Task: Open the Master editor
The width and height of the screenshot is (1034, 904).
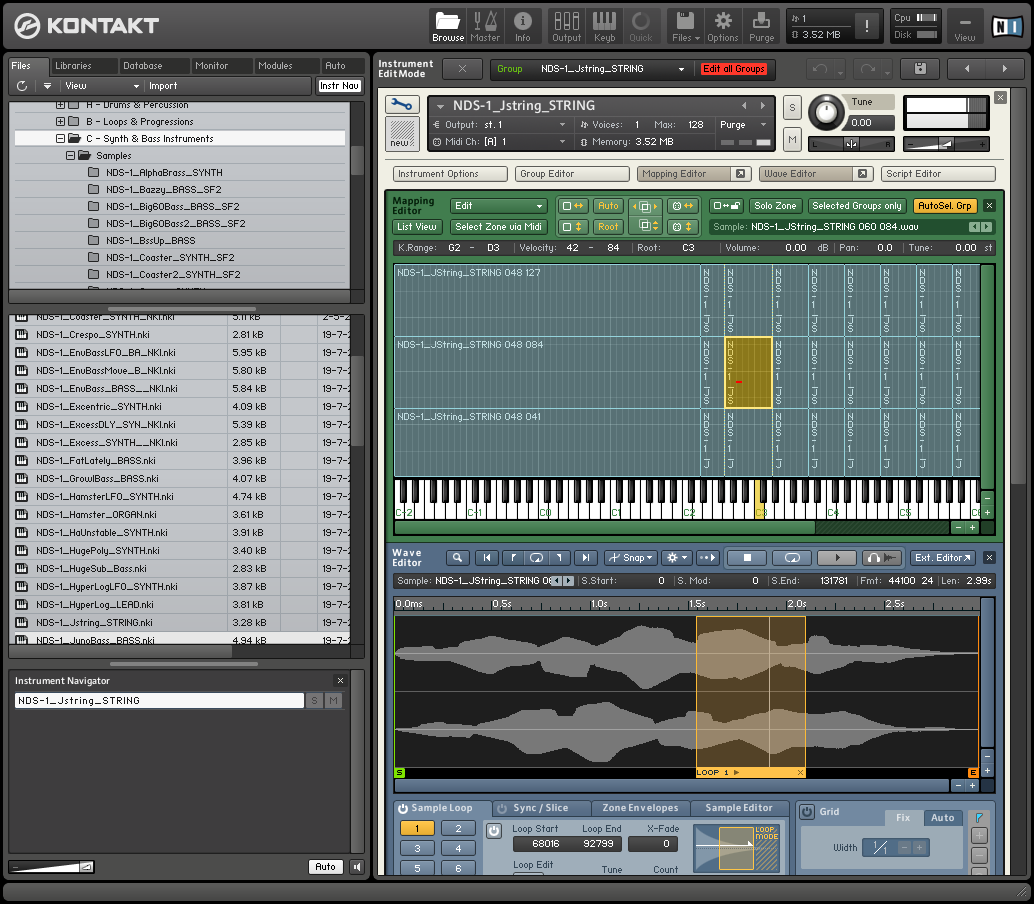Action: click(x=485, y=26)
